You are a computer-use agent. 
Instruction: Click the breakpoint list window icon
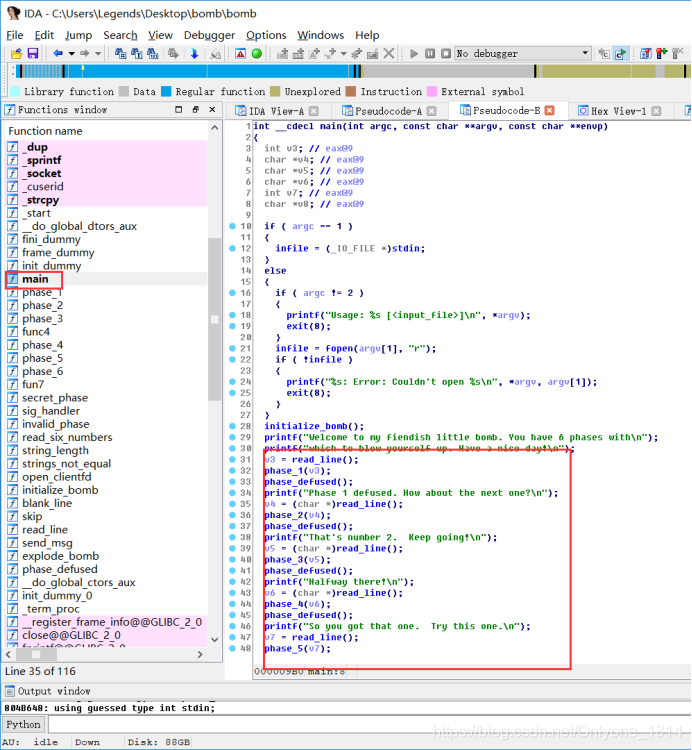[646, 54]
